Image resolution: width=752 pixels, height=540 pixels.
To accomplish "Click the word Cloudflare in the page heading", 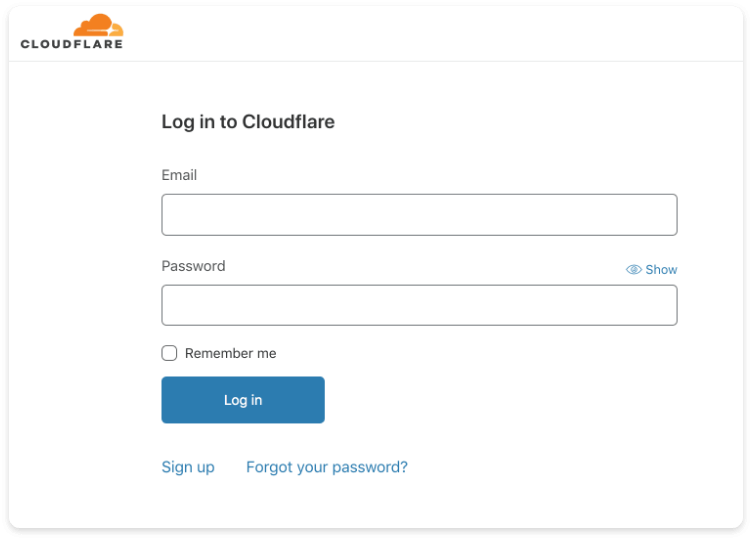I will coord(288,122).
